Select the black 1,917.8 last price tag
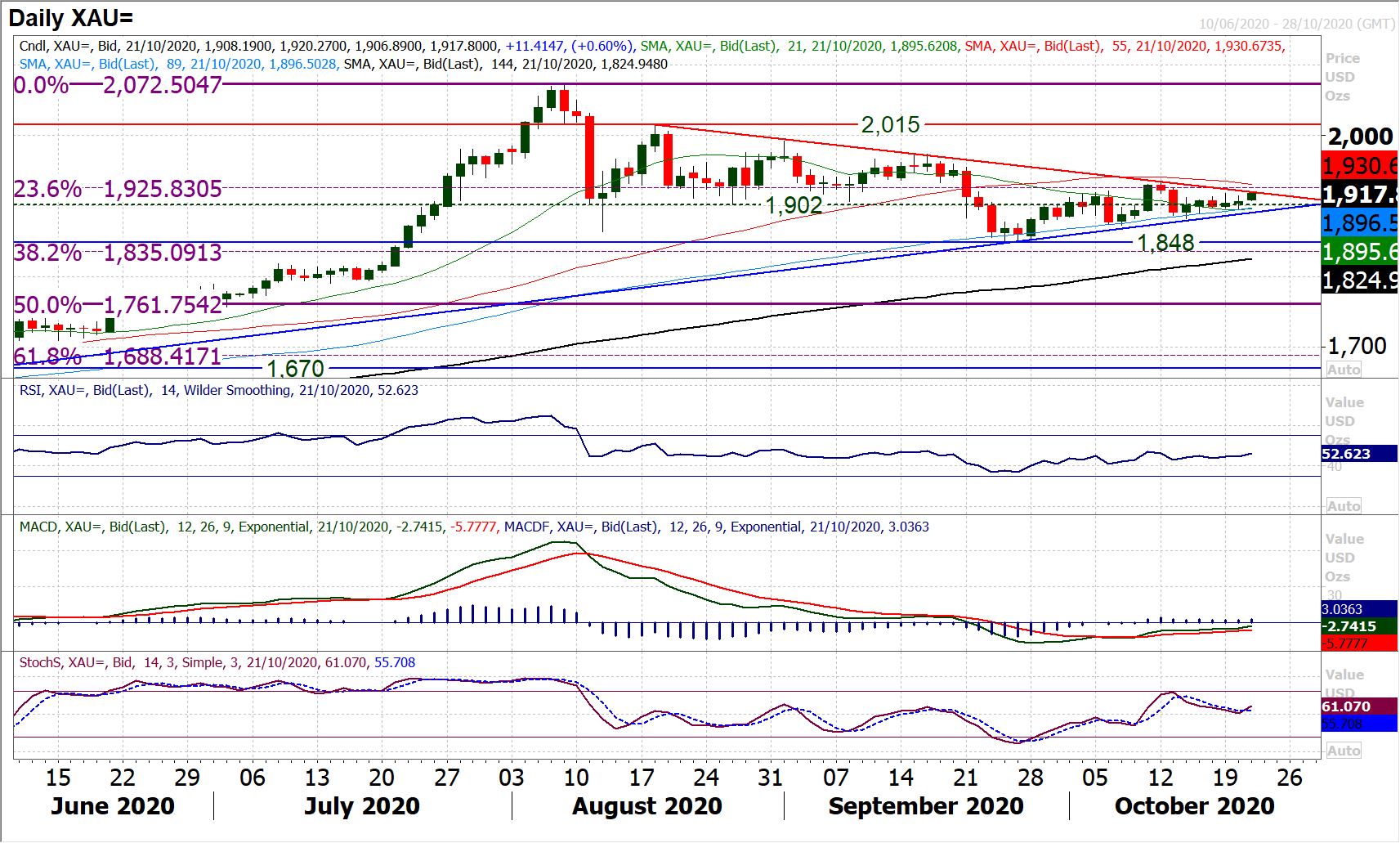Image resolution: width=1400 pixels, height=843 pixels. [1359, 195]
